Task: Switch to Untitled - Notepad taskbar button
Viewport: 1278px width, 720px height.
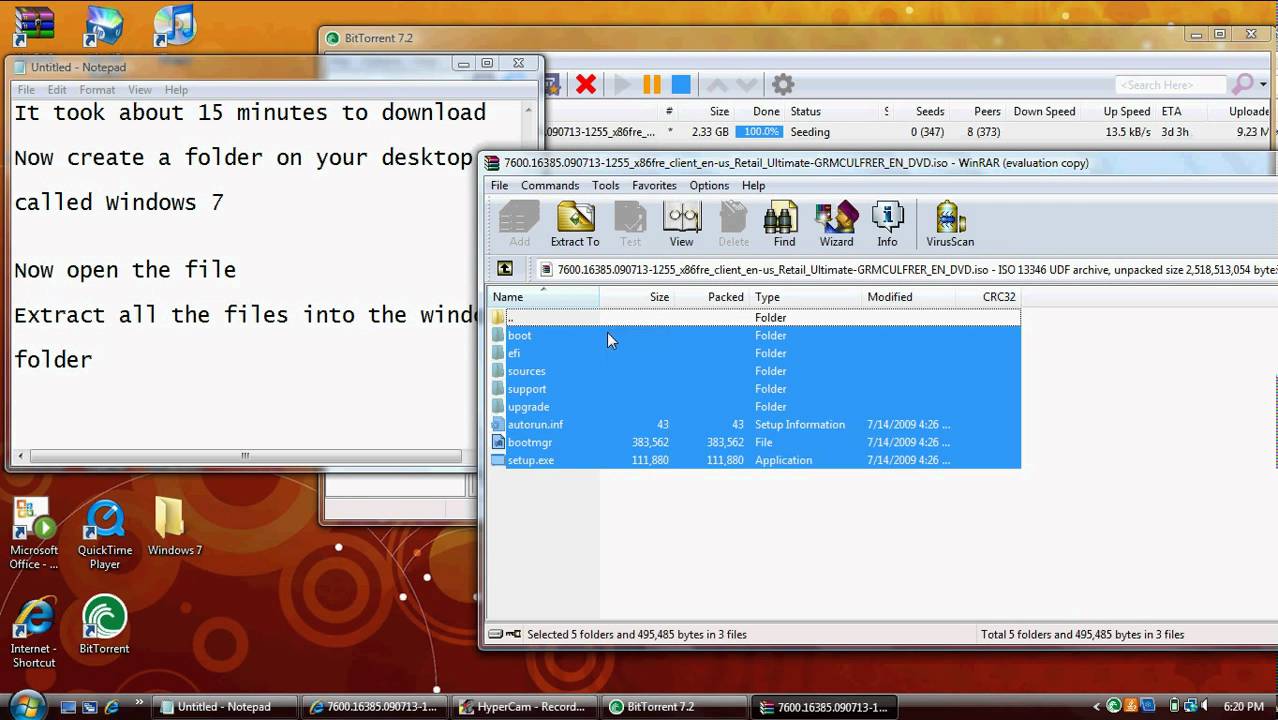Action: coord(225,706)
